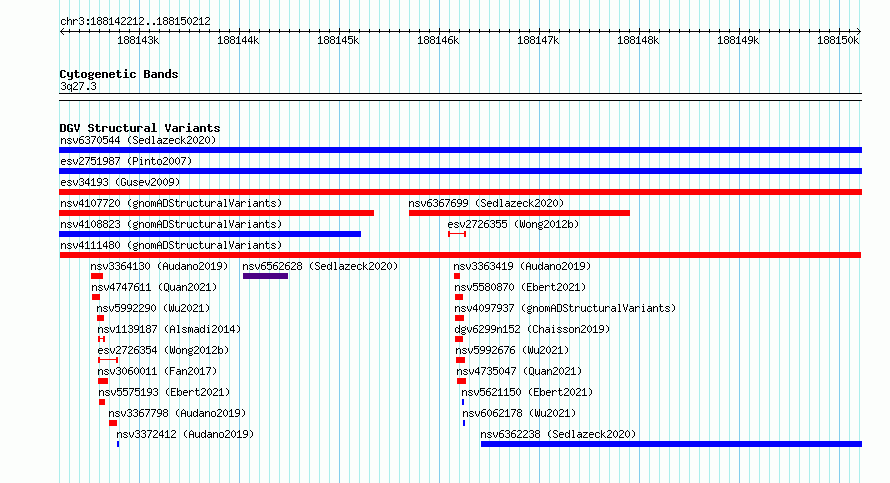Click the 188143k ruler label
Viewport: 890px width, 483px height.
click(x=138, y=40)
